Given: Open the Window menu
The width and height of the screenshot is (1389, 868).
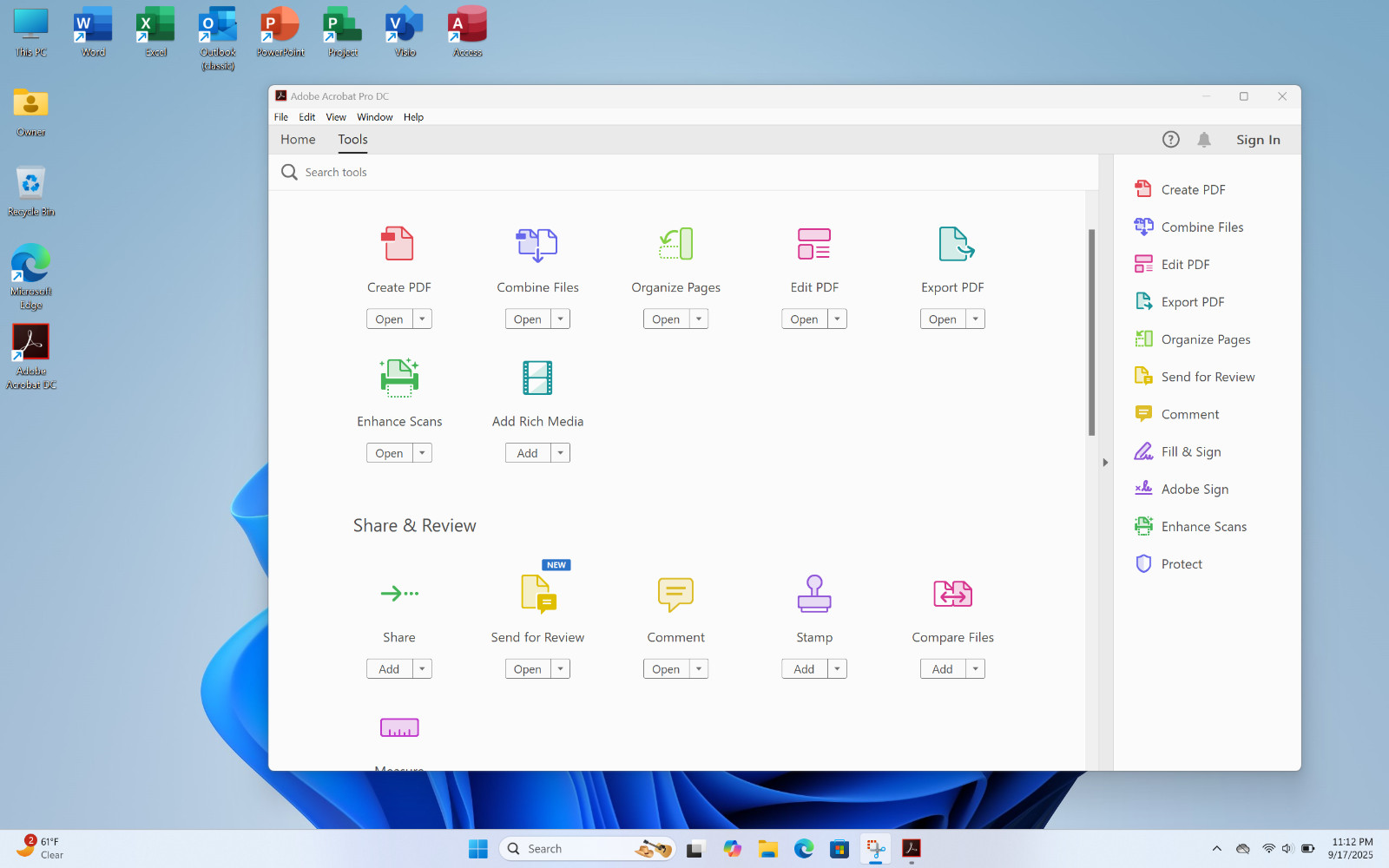Looking at the screenshot, I should [x=375, y=117].
